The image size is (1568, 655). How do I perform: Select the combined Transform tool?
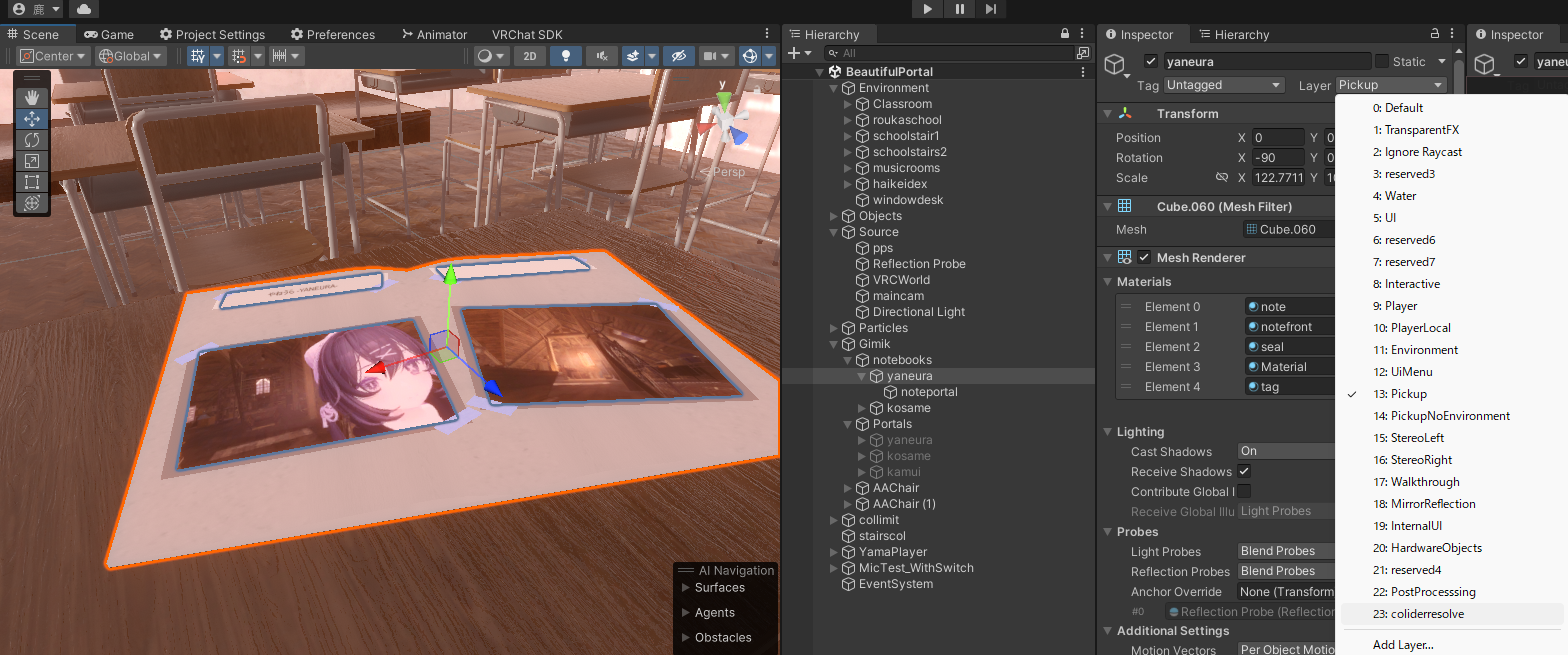click(32, 203)
